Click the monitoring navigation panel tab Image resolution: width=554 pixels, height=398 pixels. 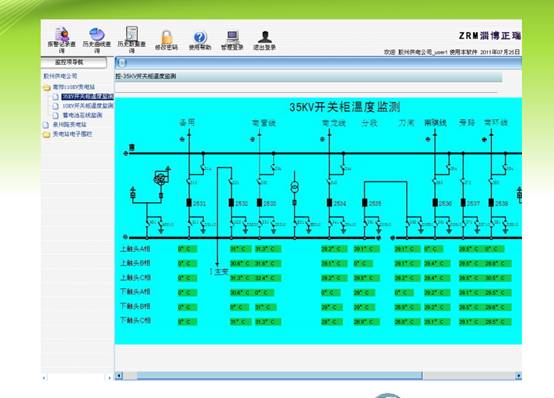tap(74, 62)
